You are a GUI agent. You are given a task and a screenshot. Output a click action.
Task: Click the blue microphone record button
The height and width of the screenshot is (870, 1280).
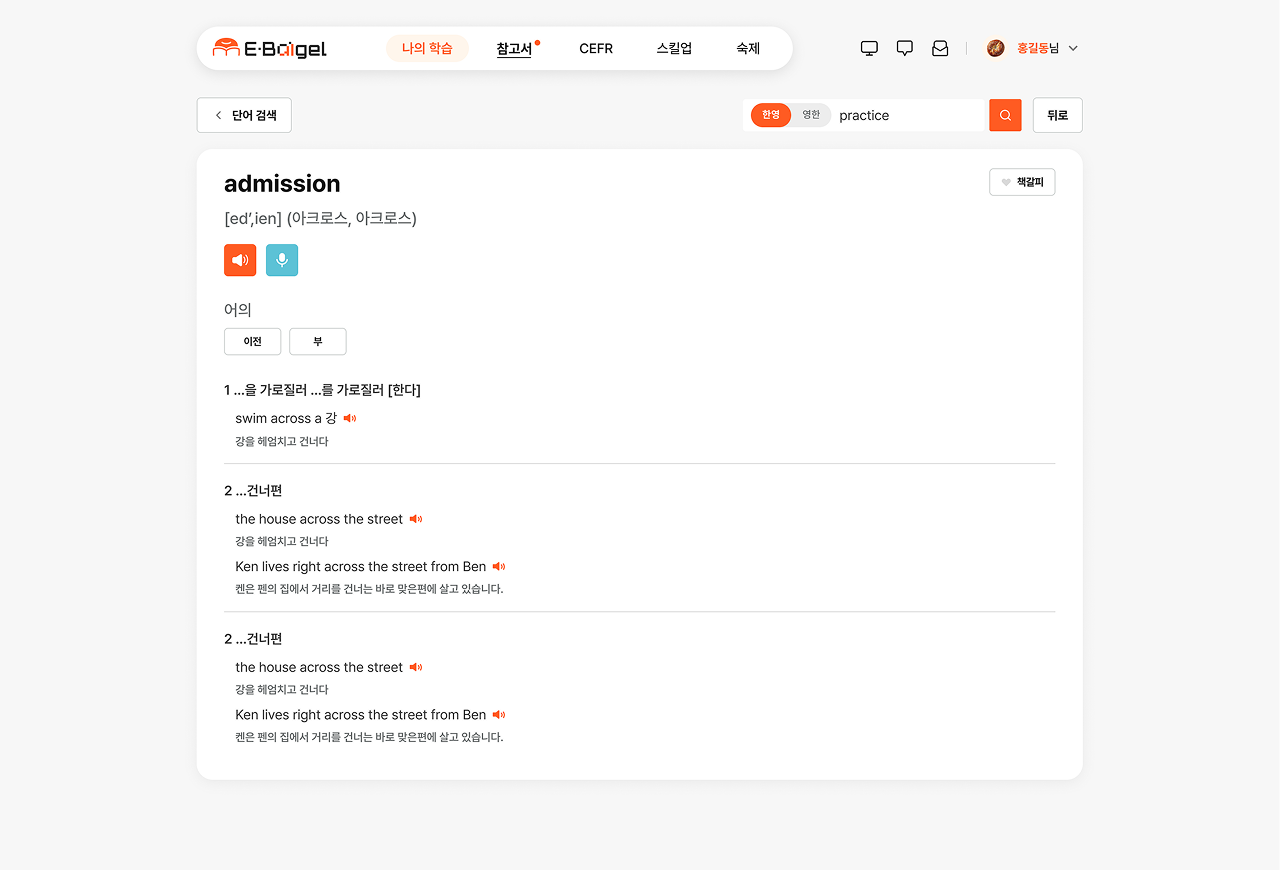coord(282,260)
